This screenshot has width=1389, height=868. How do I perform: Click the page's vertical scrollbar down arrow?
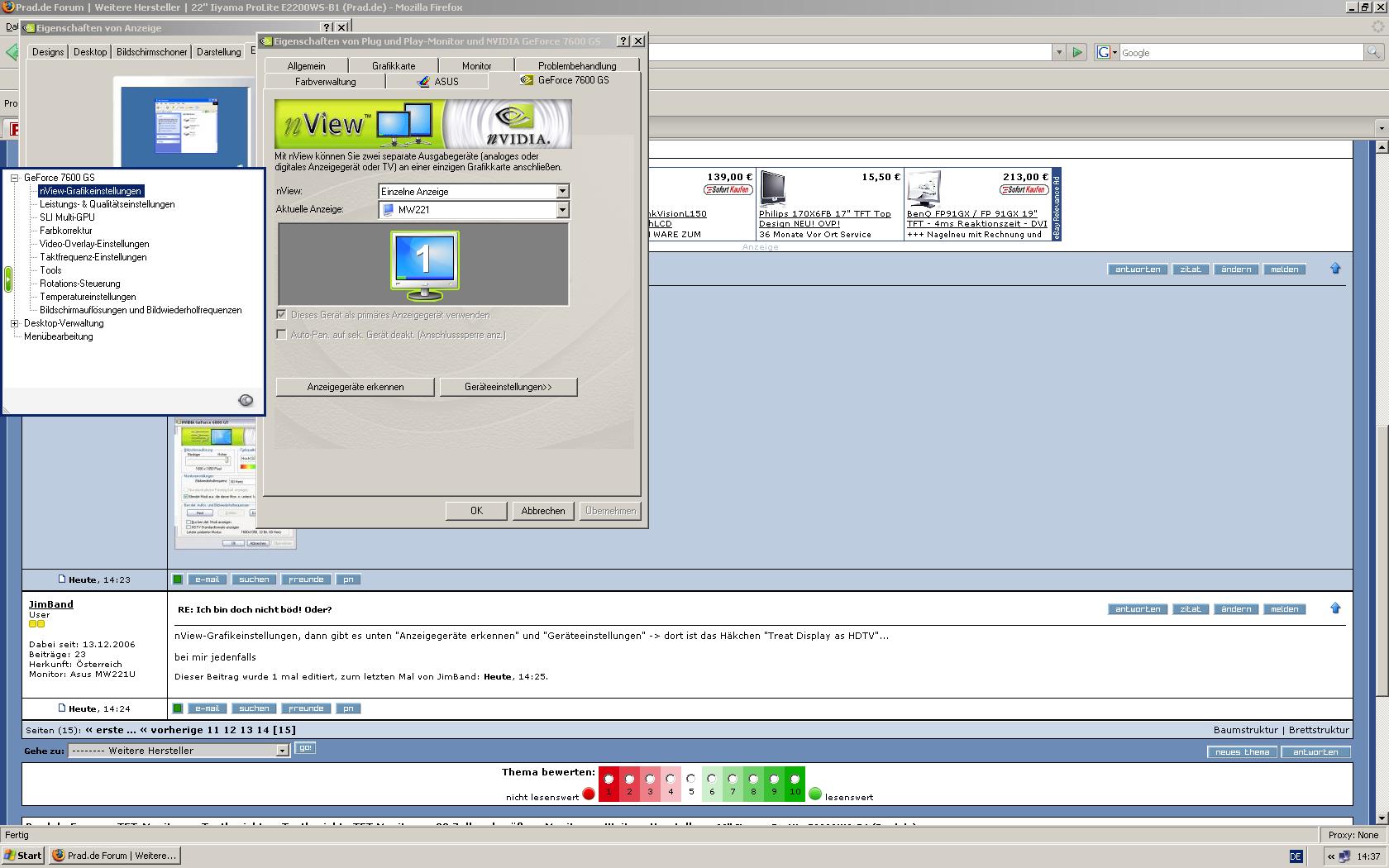click(1382, 818)
